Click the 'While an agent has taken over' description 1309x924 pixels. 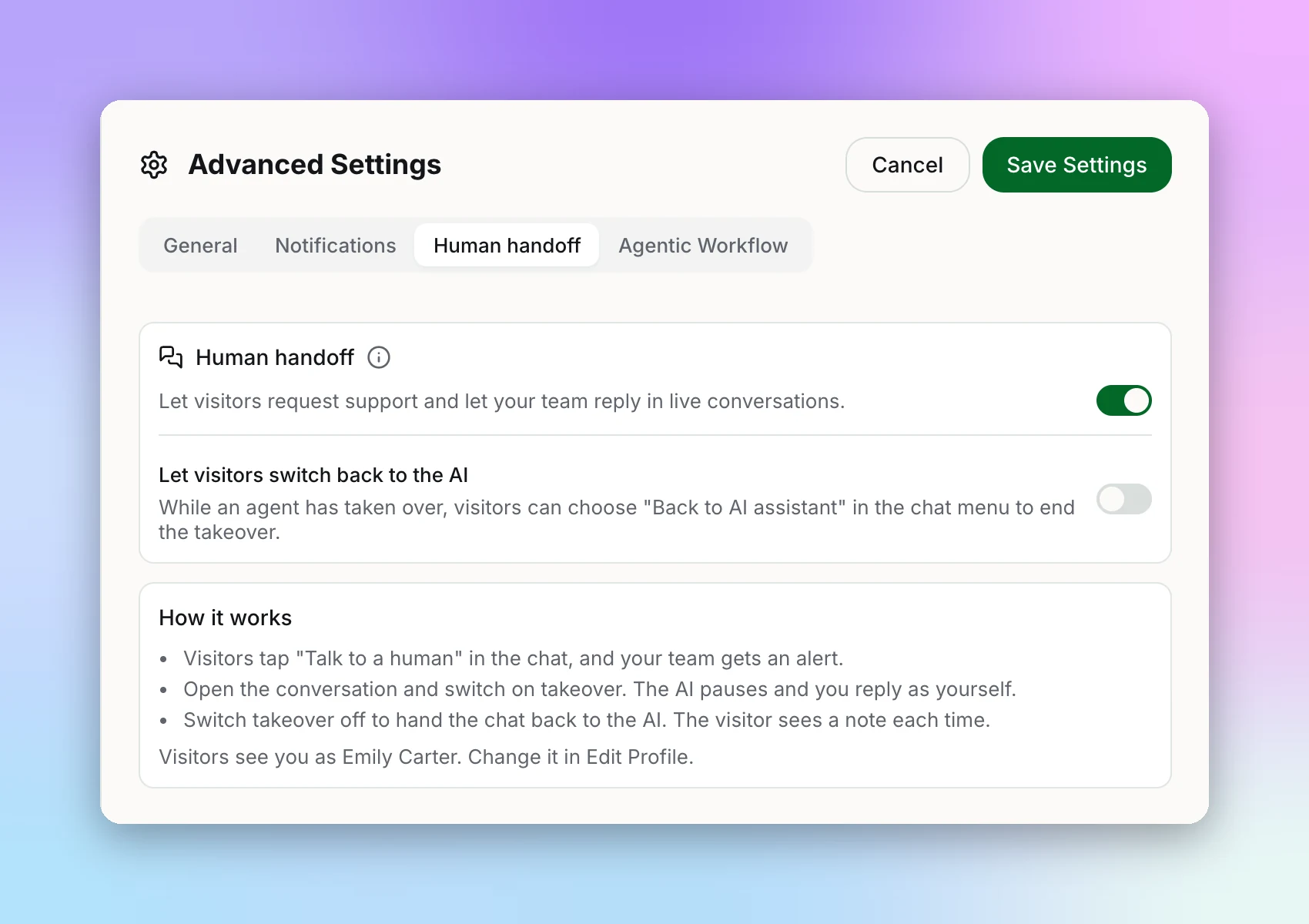[x=617, y=520]
